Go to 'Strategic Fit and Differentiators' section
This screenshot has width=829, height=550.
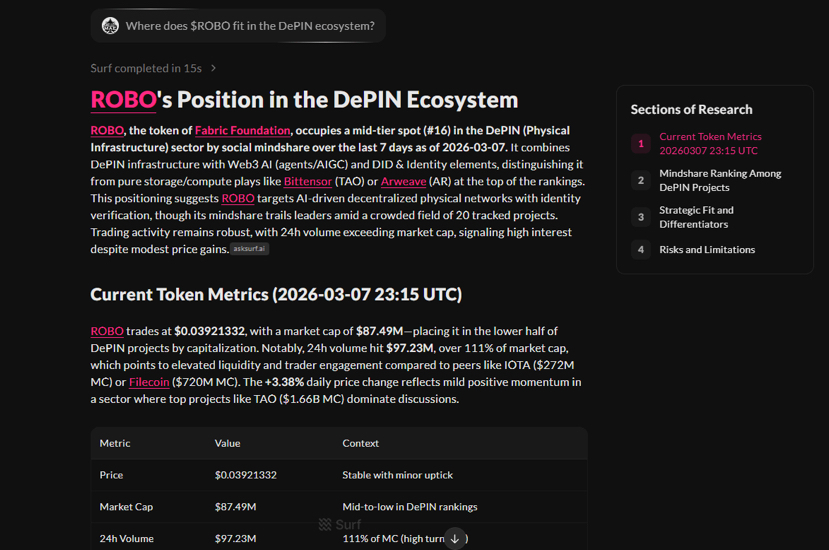[x=696, y=217]
